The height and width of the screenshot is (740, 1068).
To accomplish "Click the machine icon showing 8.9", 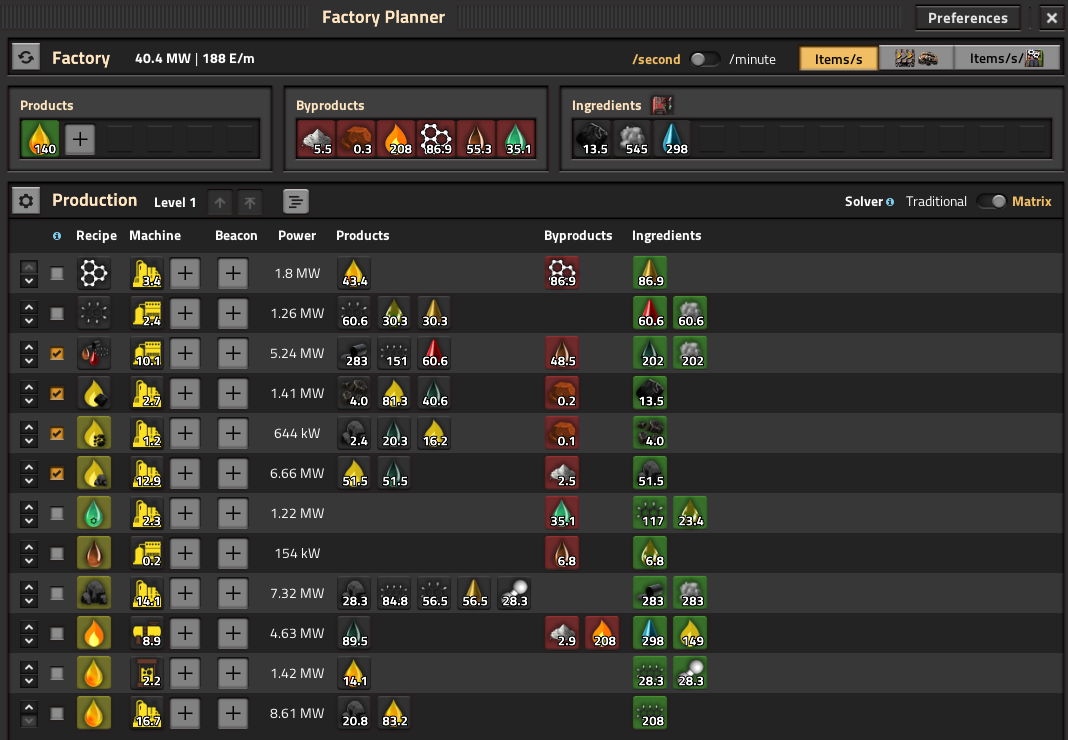I will tap(147, 634).
